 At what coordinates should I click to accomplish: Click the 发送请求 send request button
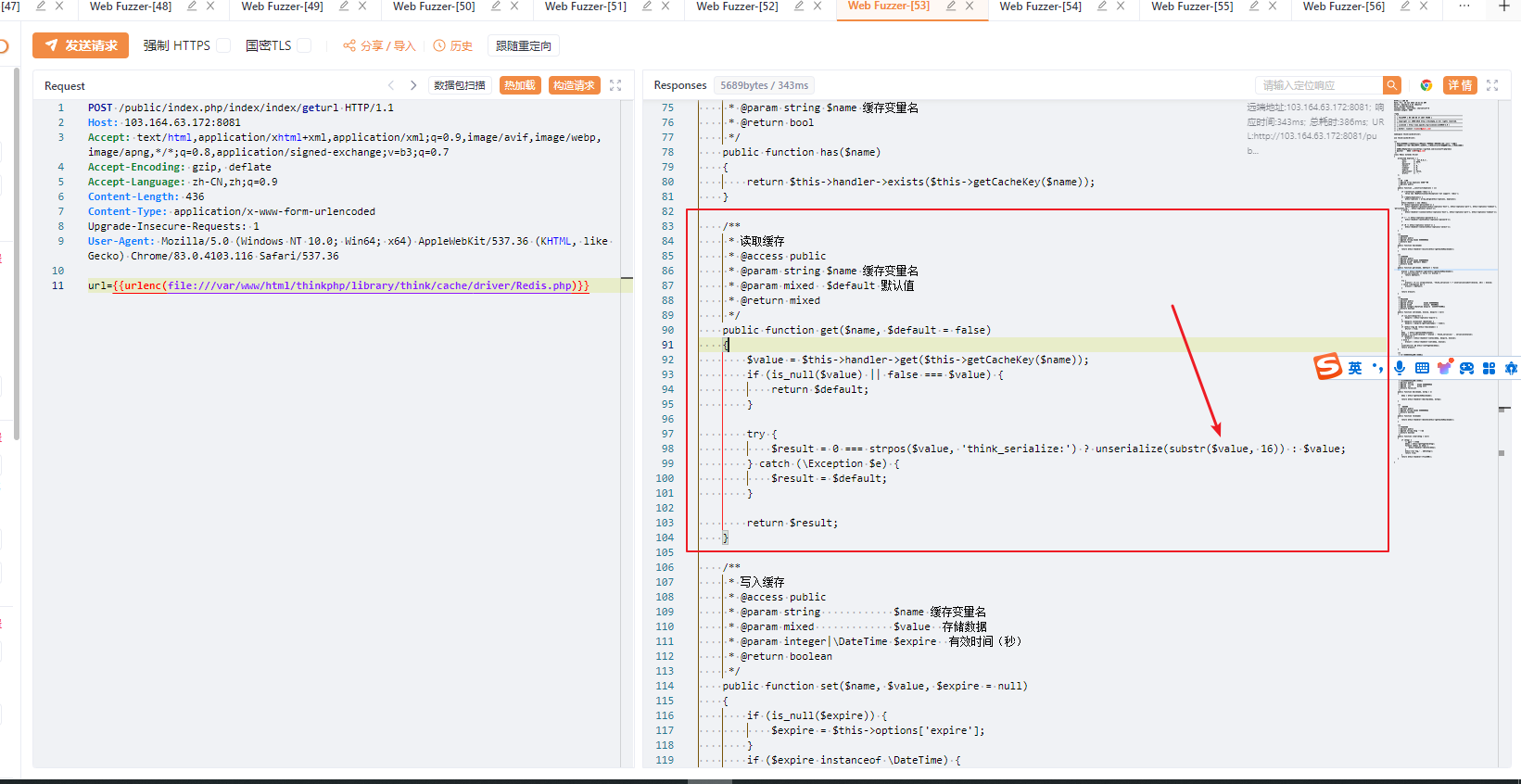(x=81, y=45)
